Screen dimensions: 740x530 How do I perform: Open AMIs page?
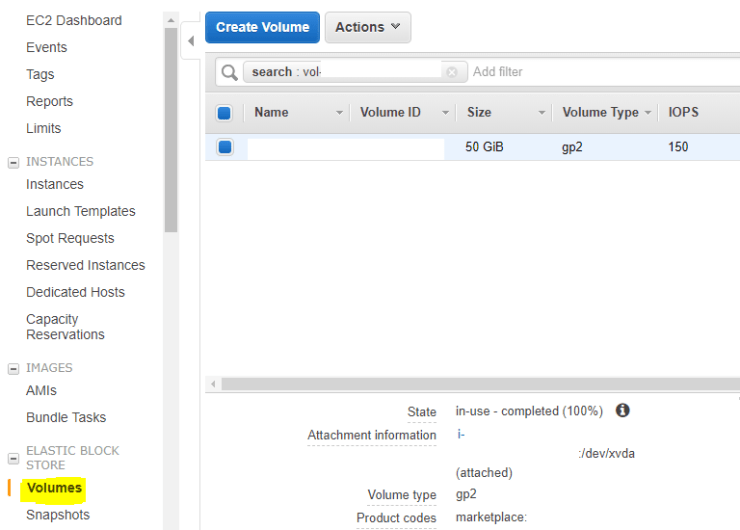(42, 391)
